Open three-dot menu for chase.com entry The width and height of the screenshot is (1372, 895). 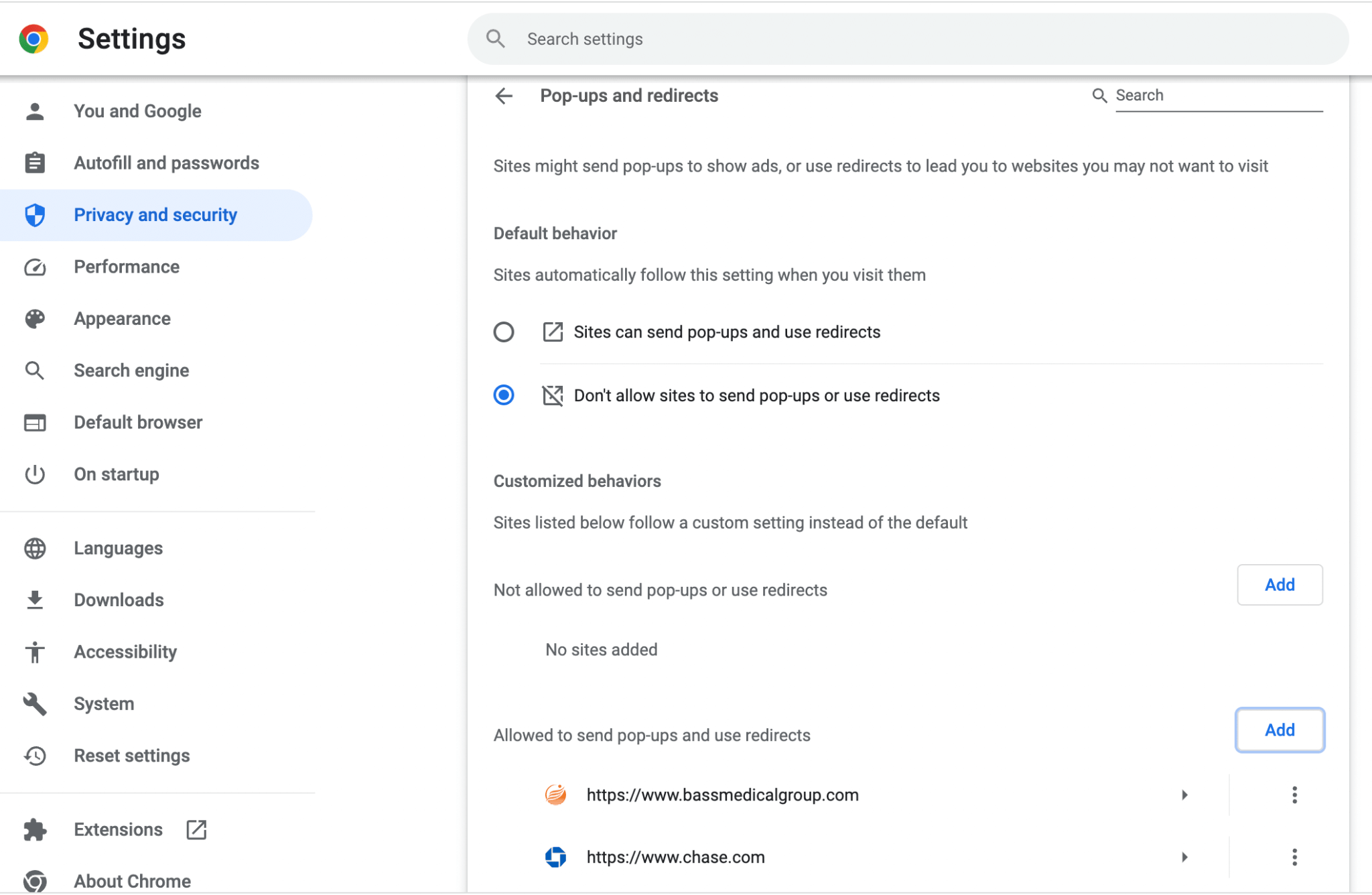coord(1294,857)
